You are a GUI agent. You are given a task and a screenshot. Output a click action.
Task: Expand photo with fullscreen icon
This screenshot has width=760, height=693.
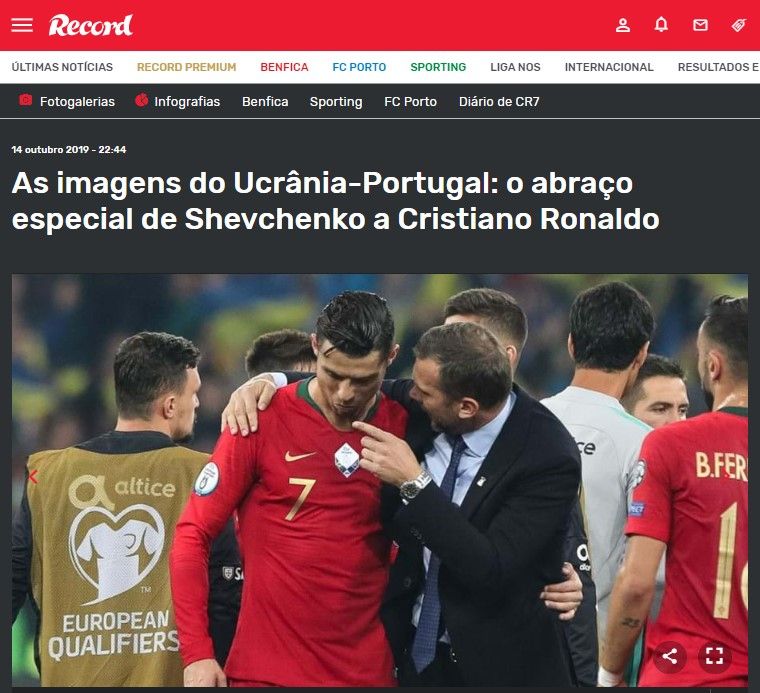coord(714,657)
